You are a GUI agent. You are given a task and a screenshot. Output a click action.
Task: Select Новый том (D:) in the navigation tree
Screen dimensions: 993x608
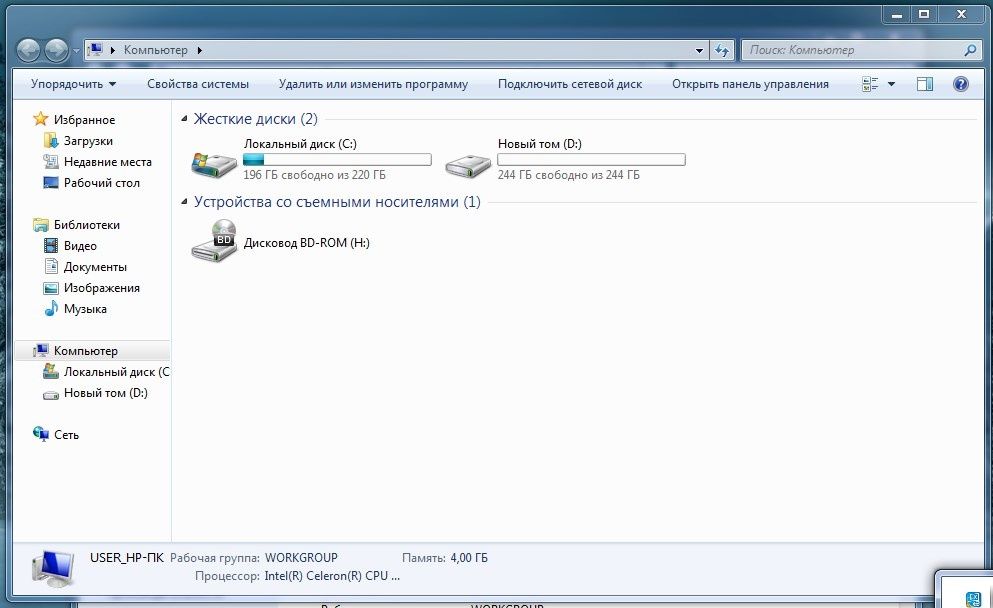[106, 393]
